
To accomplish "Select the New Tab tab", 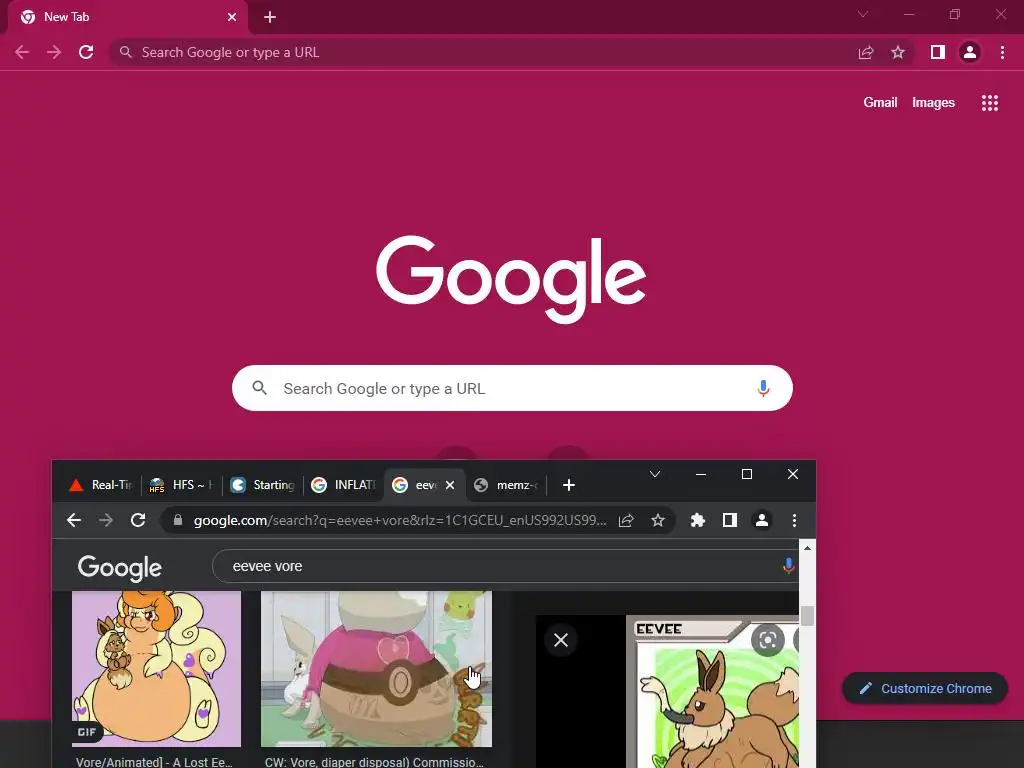I will [x=127, y=17].
